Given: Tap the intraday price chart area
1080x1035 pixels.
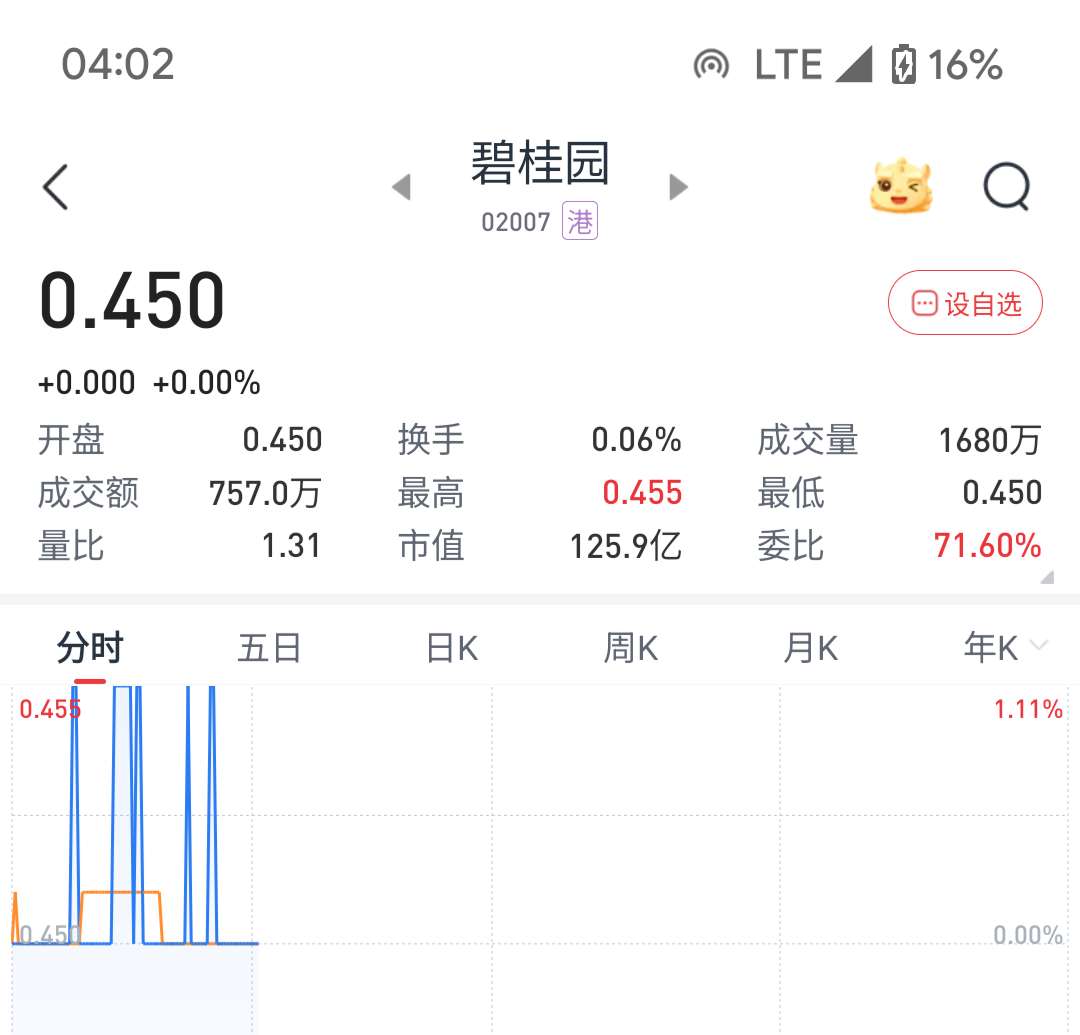Looking at the screenshot, I should pyautogui.click(x=540, y=859).
